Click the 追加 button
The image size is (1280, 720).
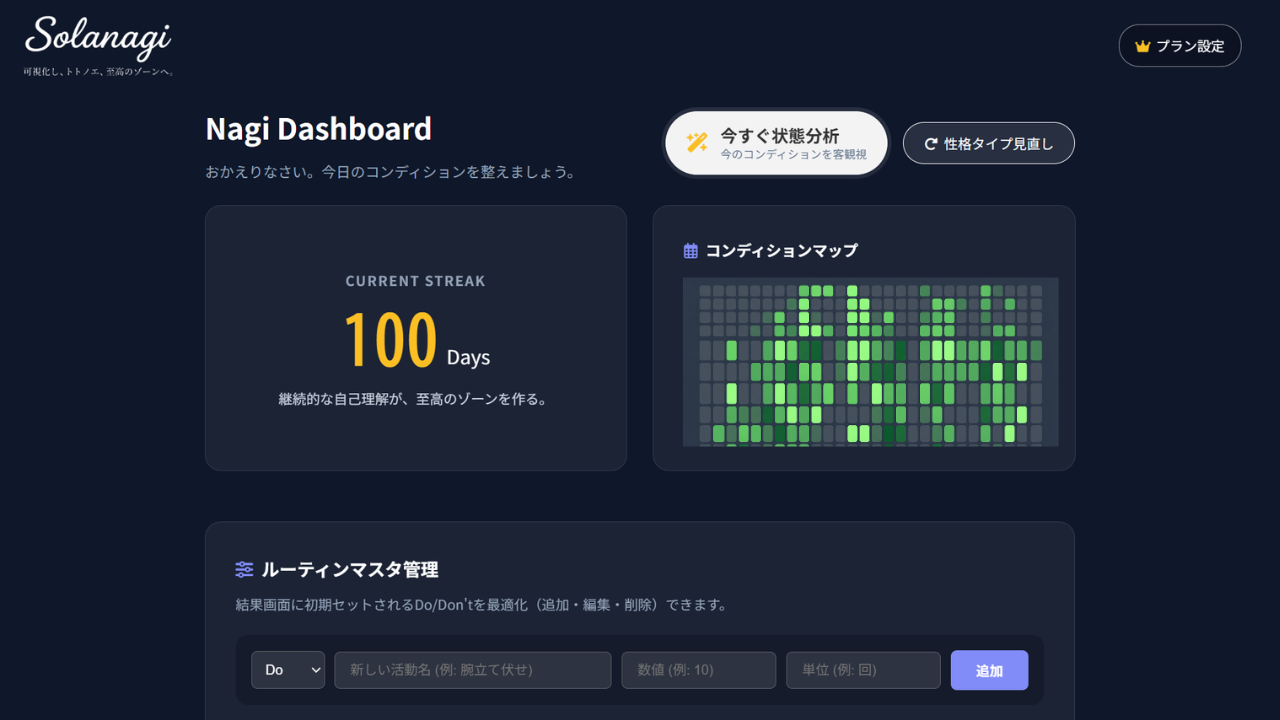pos(989,670)
